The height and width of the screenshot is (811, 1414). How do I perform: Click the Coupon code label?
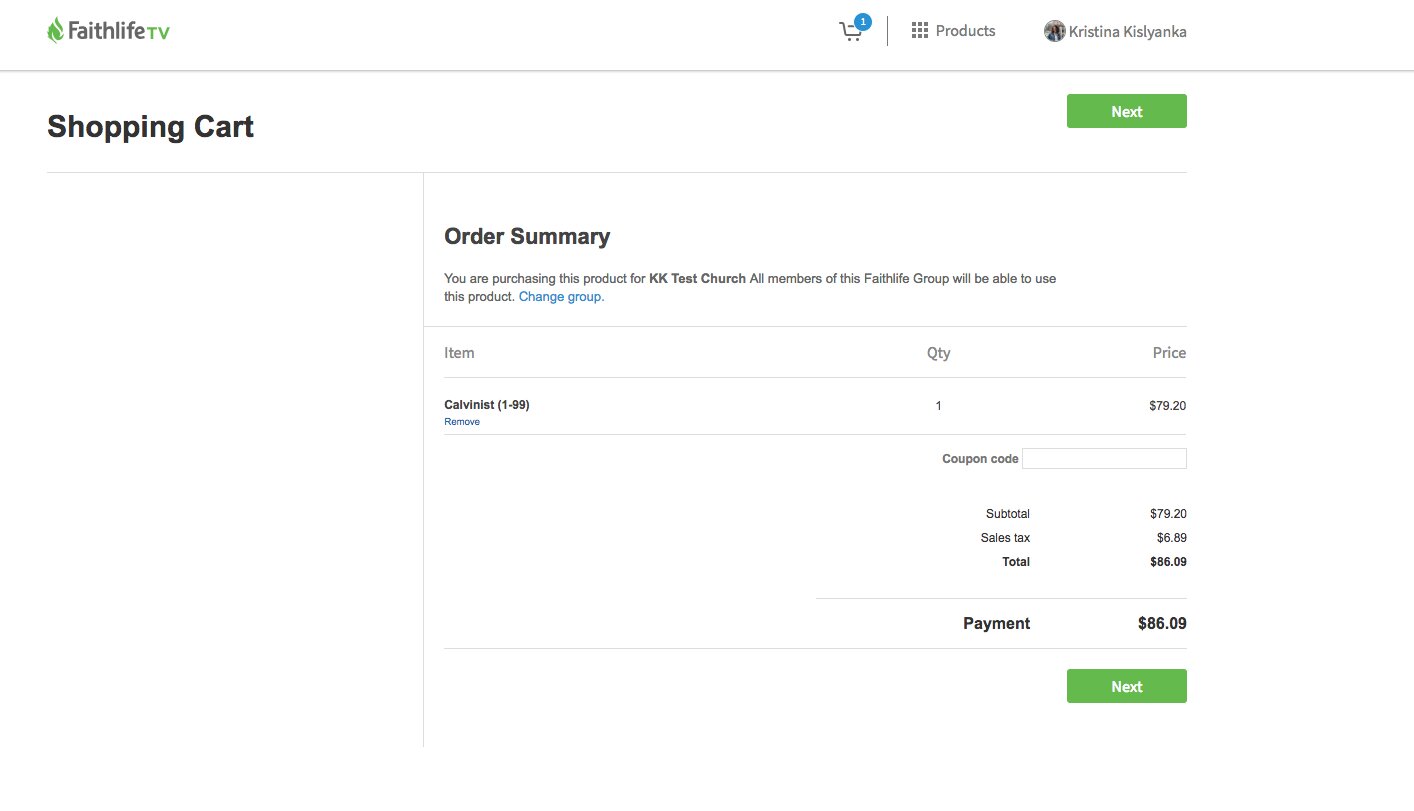point(980,459)
